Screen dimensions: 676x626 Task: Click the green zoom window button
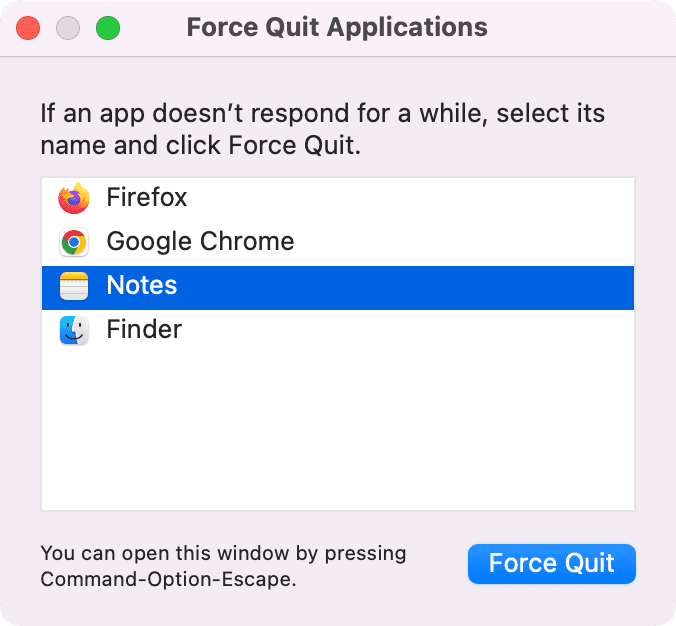108,28
